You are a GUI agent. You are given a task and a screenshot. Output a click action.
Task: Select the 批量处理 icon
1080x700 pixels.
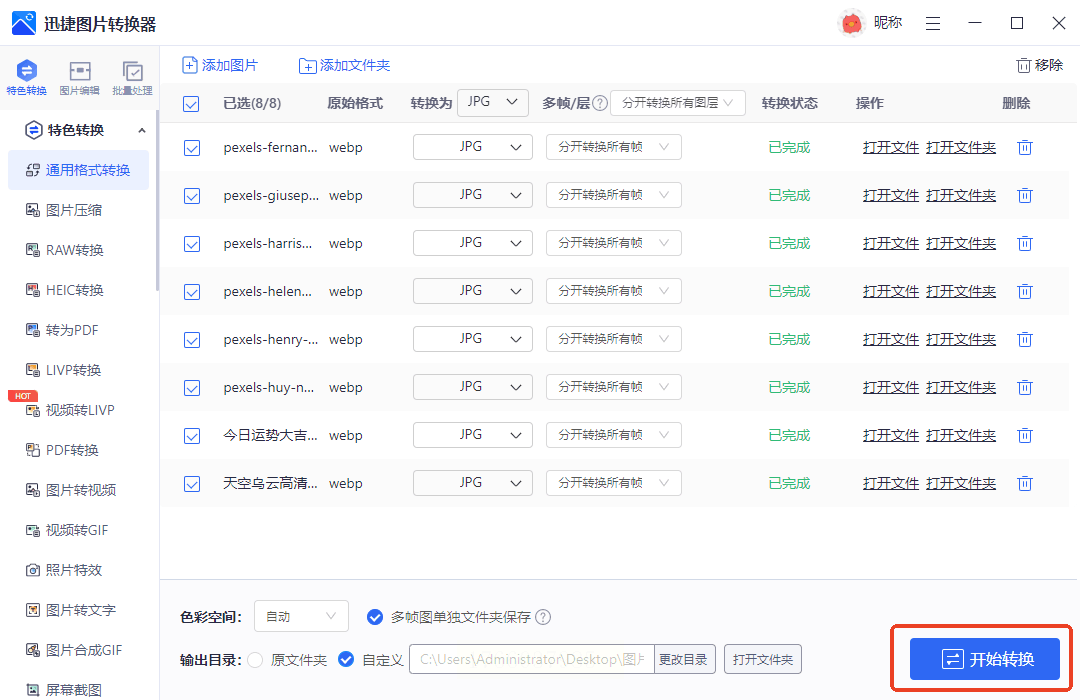[132, 72]
